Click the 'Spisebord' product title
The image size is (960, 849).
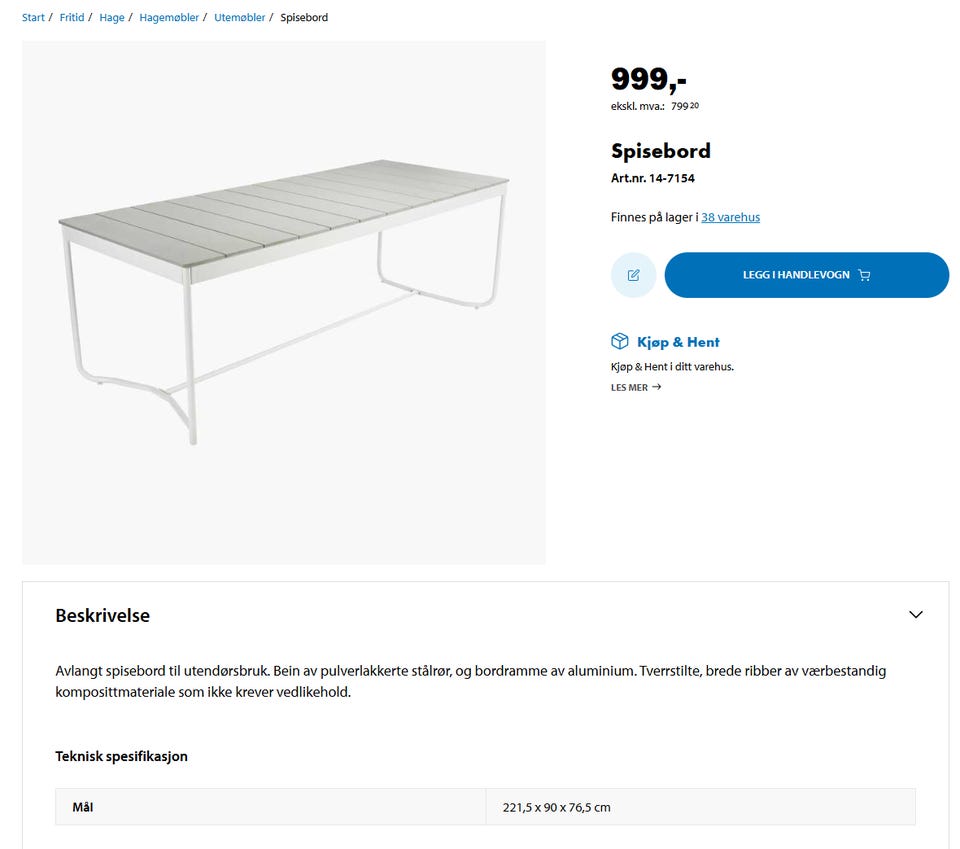pyautogui.click(x=661, y=151)
